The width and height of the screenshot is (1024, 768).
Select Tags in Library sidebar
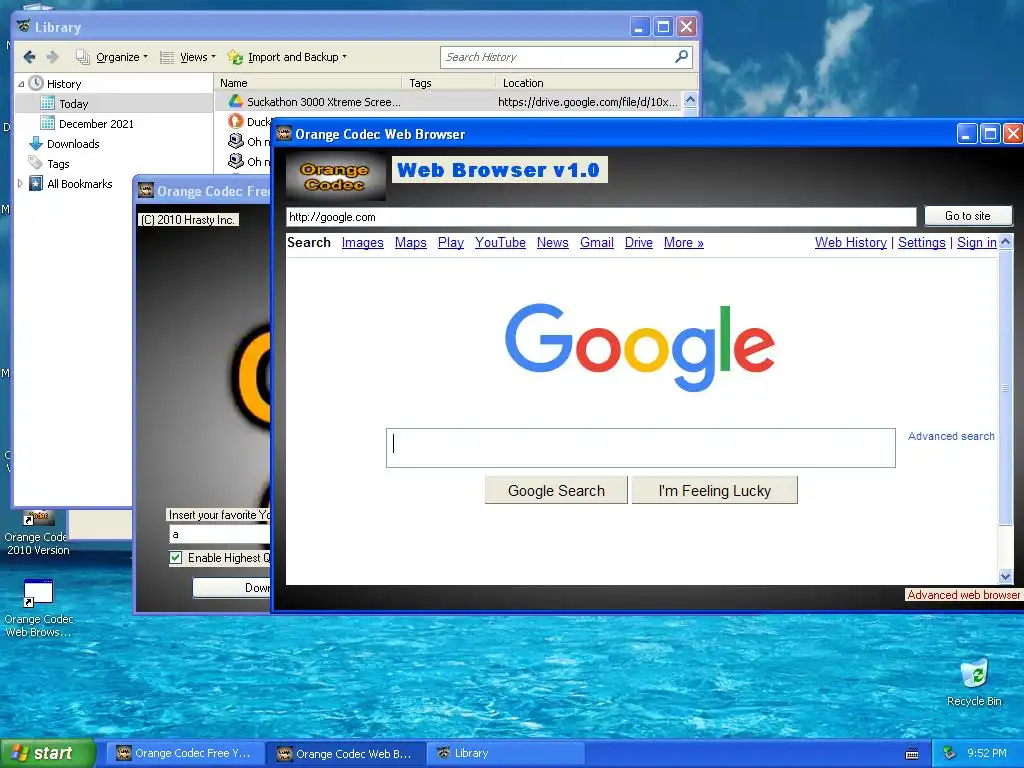pyautogui.click(x=57, y=164)
